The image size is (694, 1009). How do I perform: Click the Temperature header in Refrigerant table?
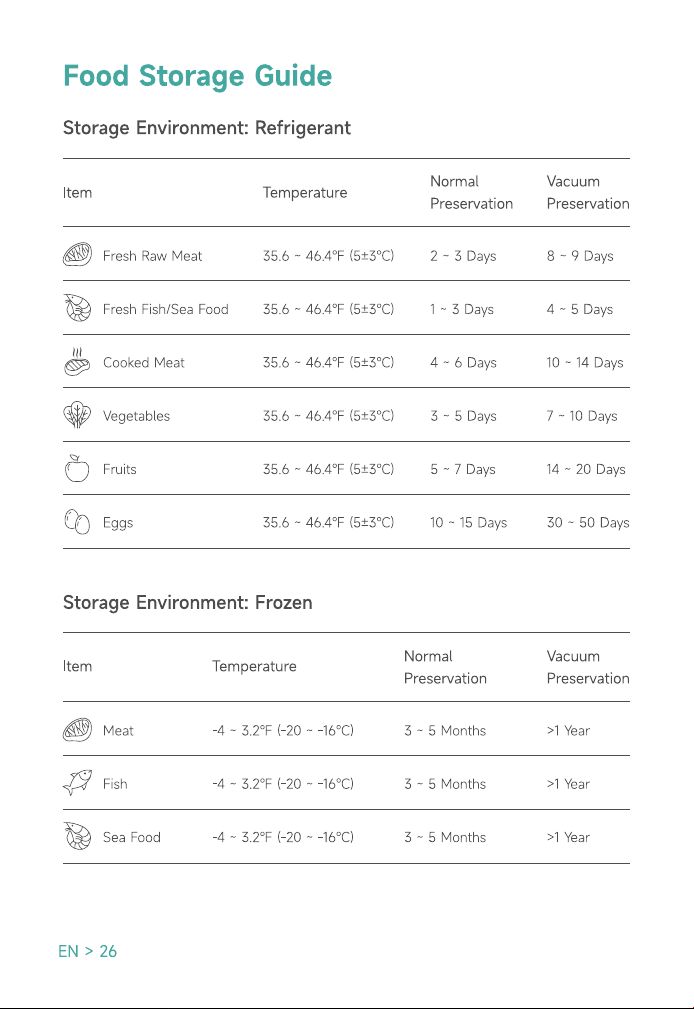click(305, 193)
